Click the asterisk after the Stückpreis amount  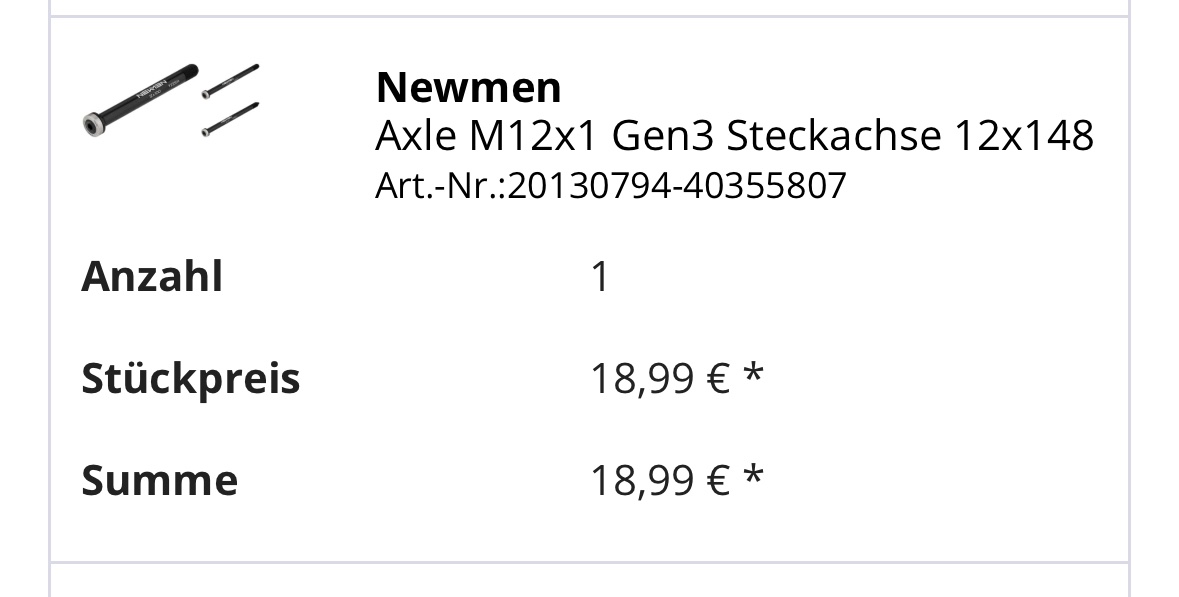753,372
